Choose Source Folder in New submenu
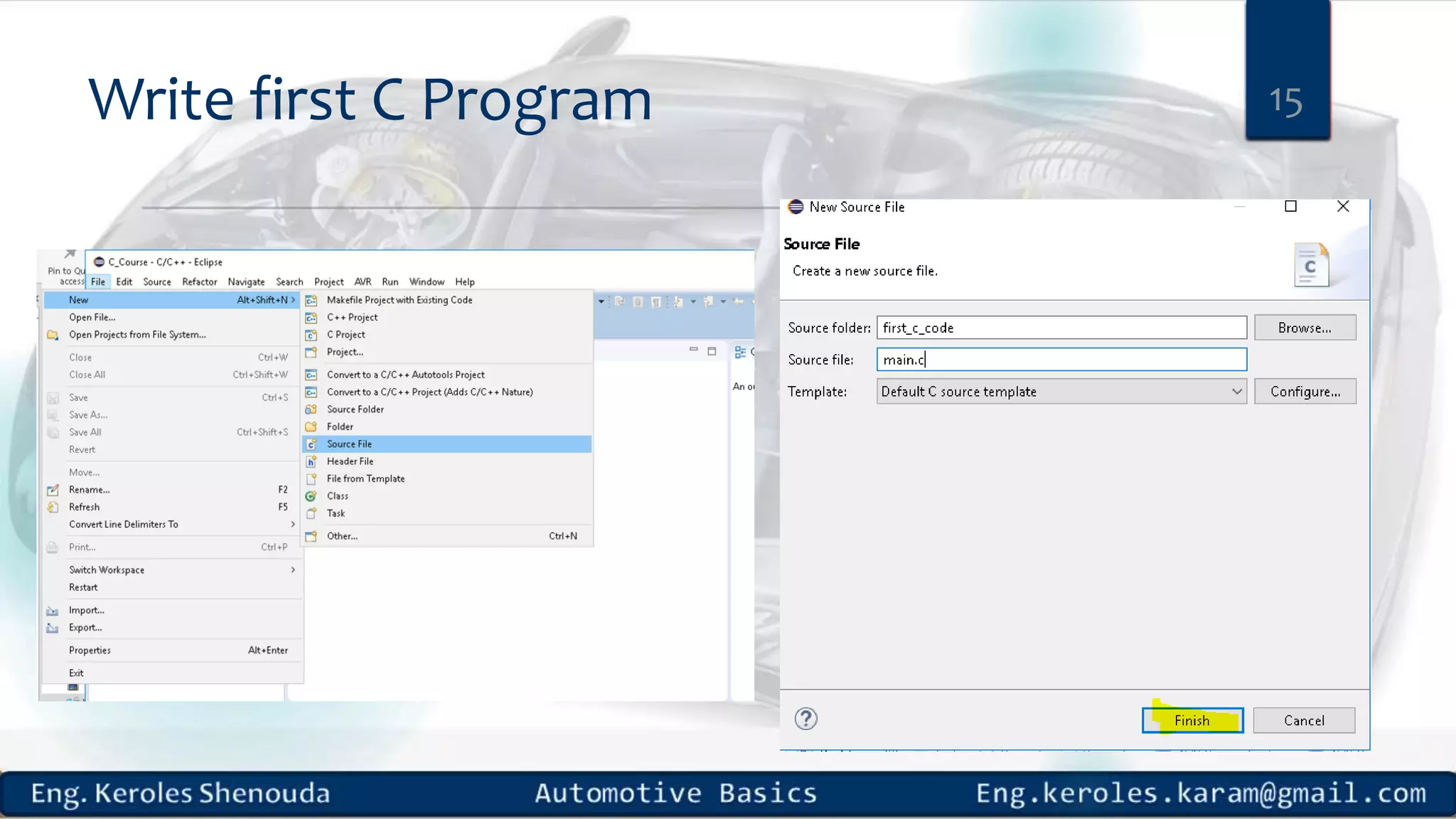1456x819 pixels. coord(448,409)
